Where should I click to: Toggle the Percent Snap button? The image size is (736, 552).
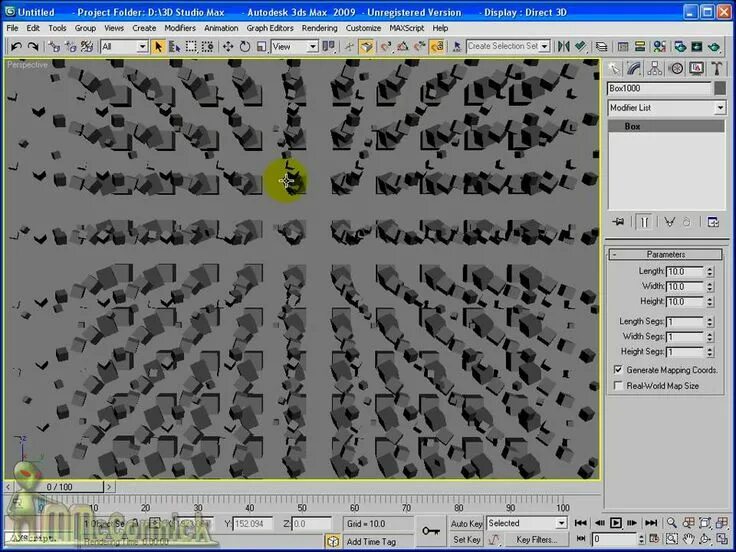420,46
